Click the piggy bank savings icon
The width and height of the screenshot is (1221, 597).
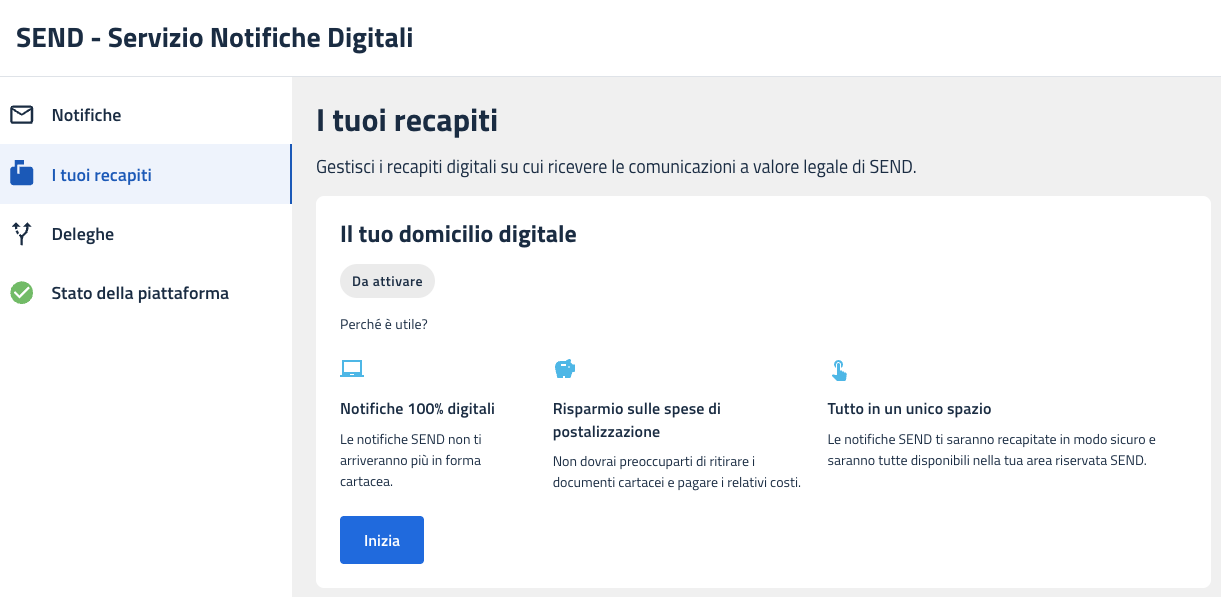click(565, 369)
